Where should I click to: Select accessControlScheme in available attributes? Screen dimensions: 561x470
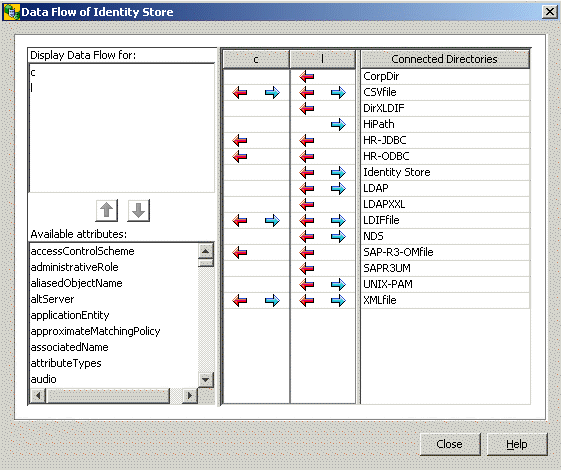pyautogui.click(x=83, y=251)
